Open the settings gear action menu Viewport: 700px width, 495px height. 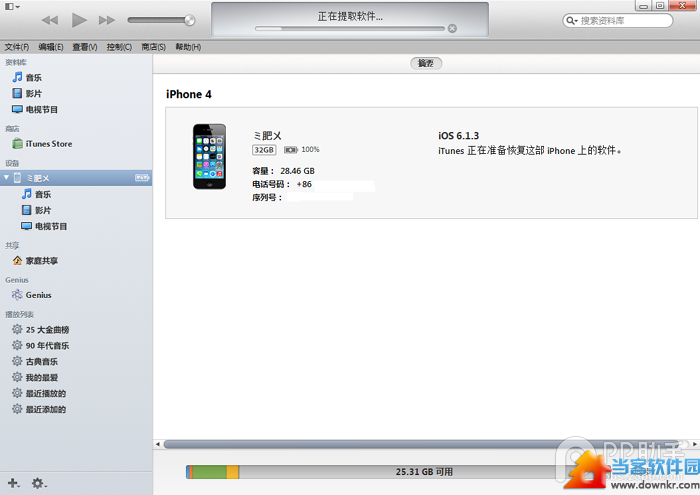[x=39, y=483]
